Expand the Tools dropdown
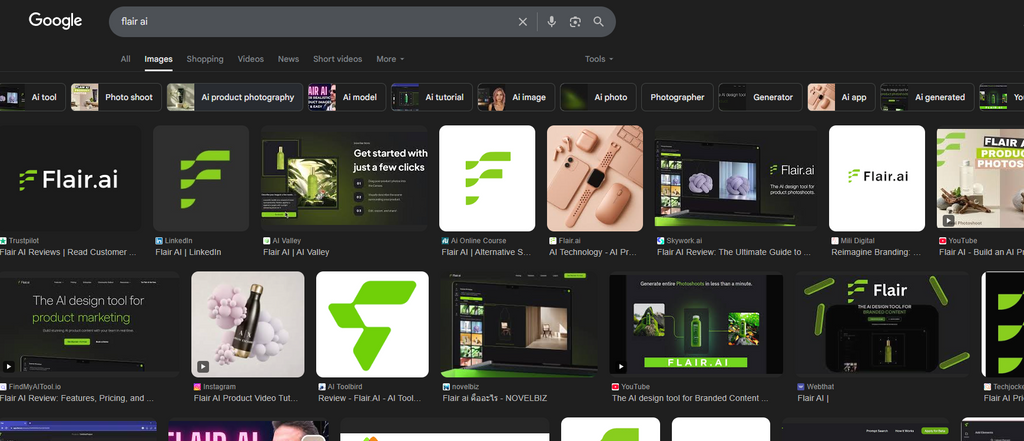1024x441 pixels. (x=599, y=59)
